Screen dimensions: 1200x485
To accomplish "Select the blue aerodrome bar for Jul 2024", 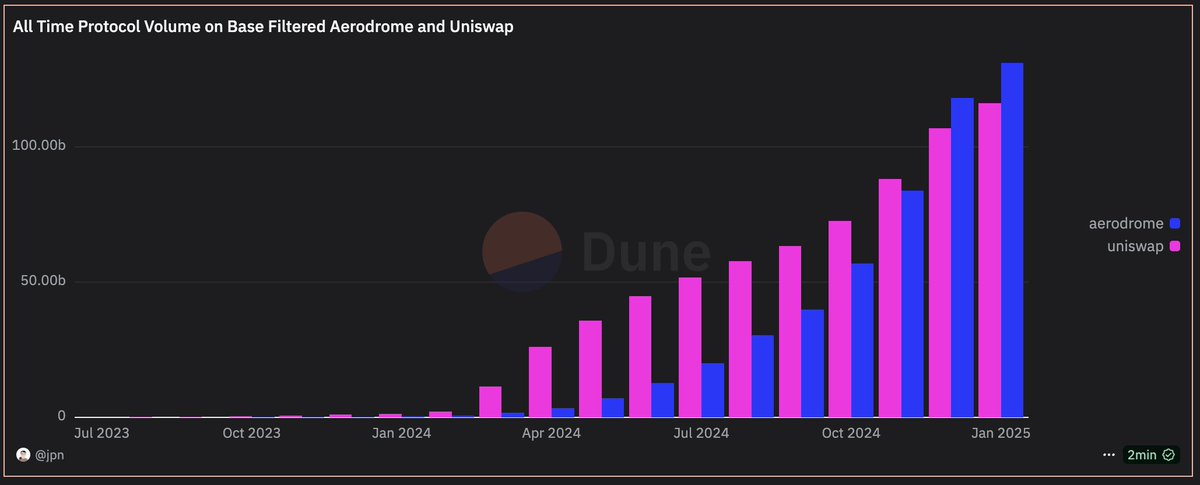I will click(712, 390).
